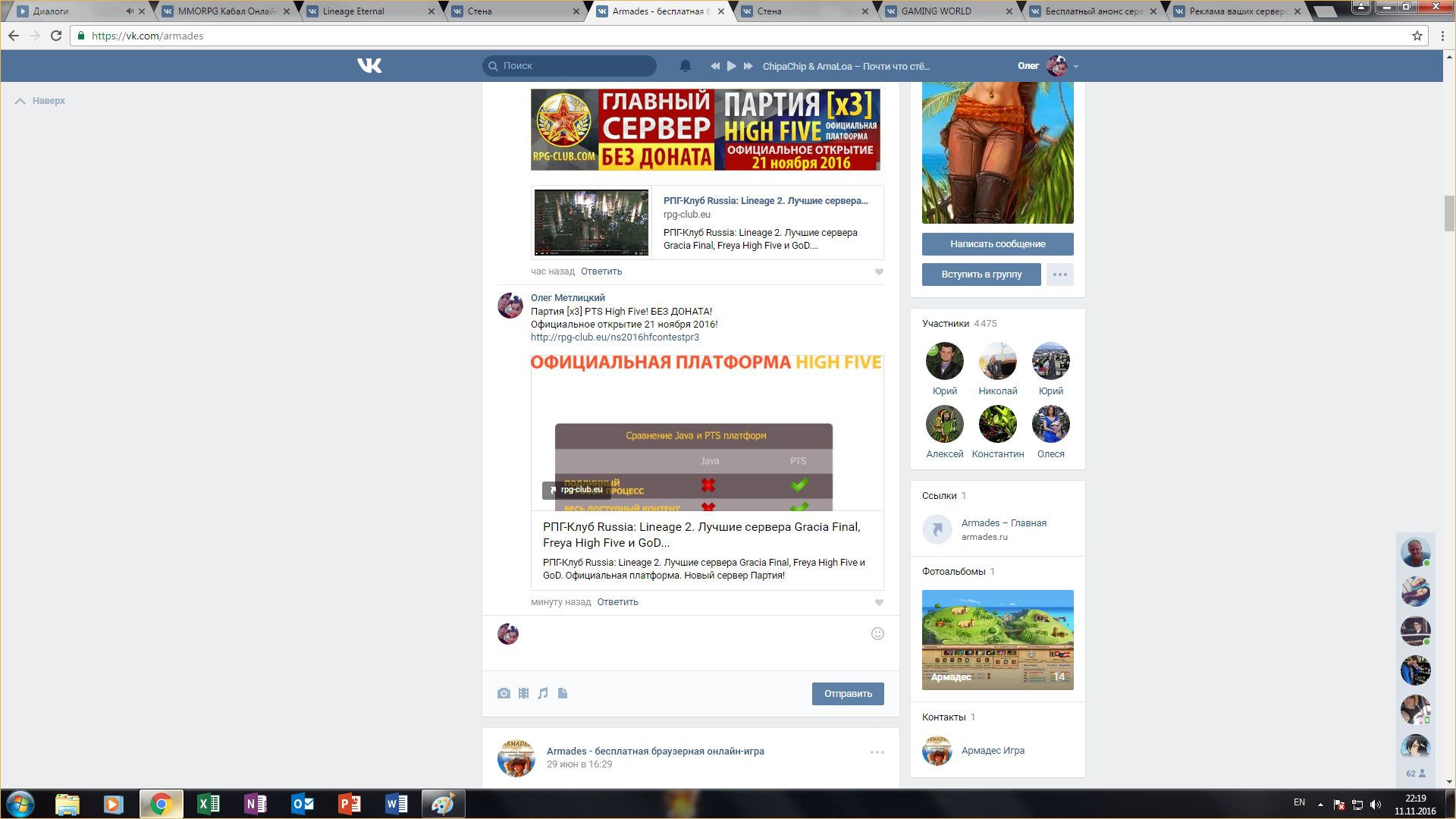Image resolution: width=1456 pixels, height=819 pixels.
Task: Switch to the Lineage Eternal tab
Action: pyautogui.click(x=369, y=11)
